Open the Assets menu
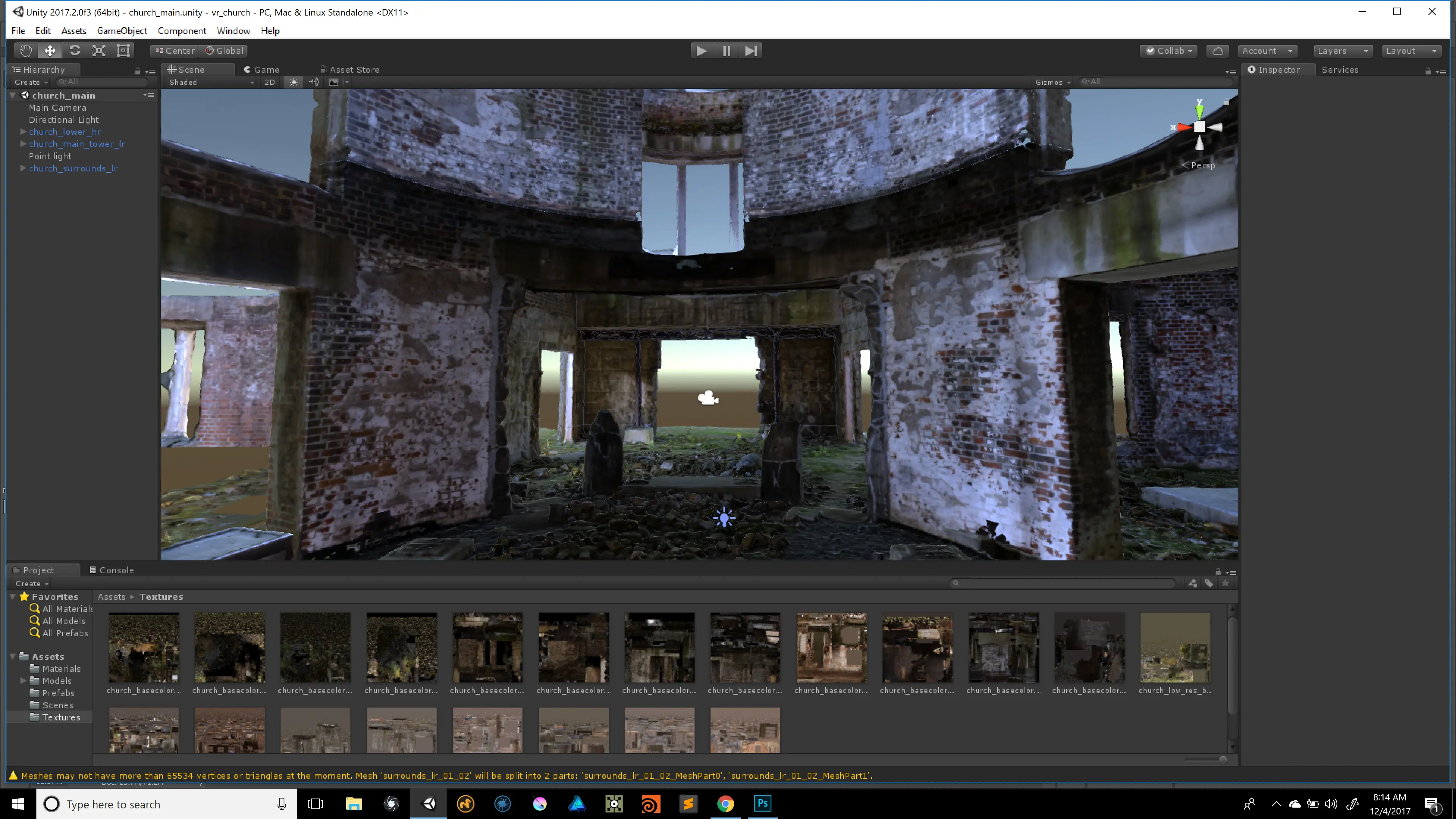This screenshot has height=819, width=1456. pyautogui.click(x=74, y=31)
